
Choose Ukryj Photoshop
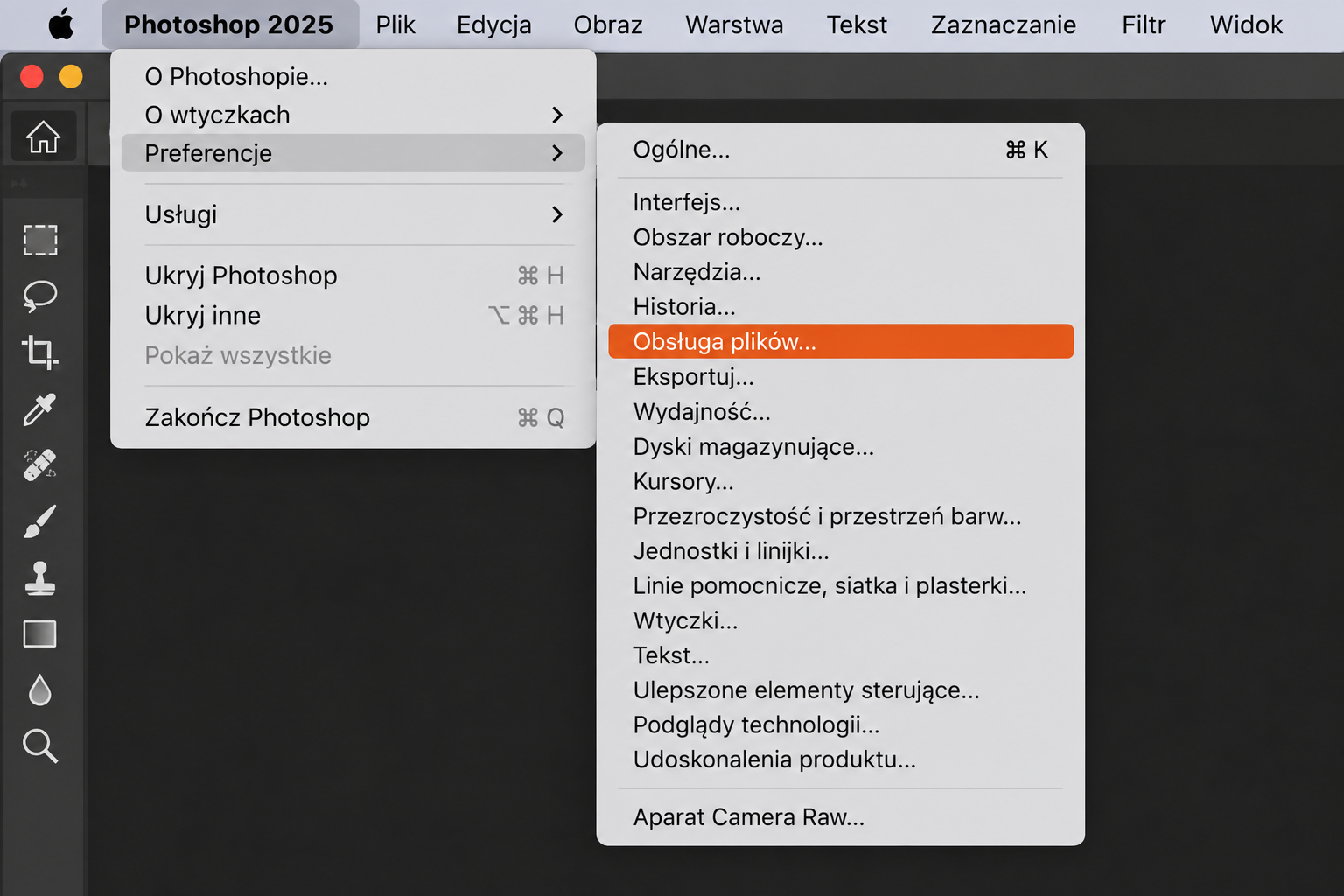coord(353,276)
